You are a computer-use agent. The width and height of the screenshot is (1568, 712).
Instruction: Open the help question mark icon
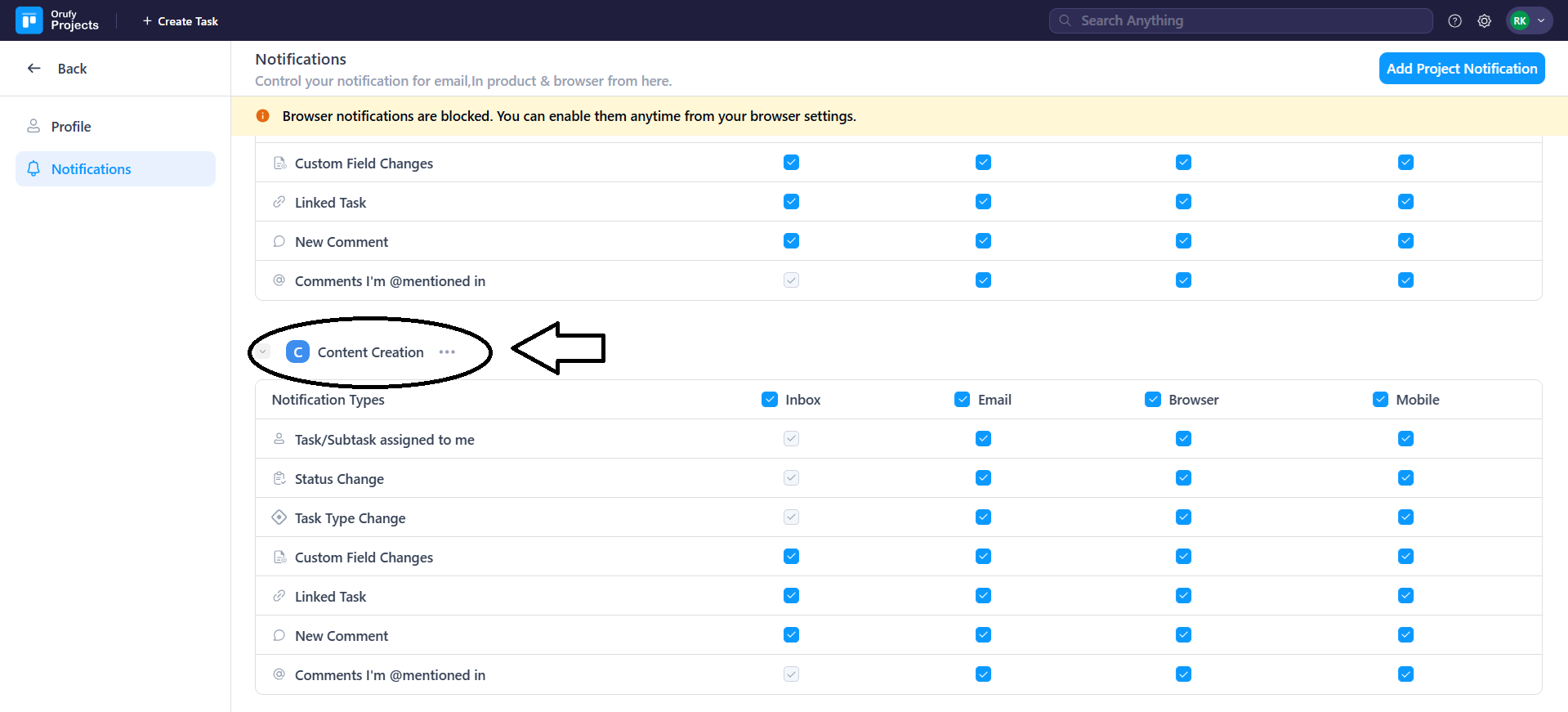point(1454,21)
